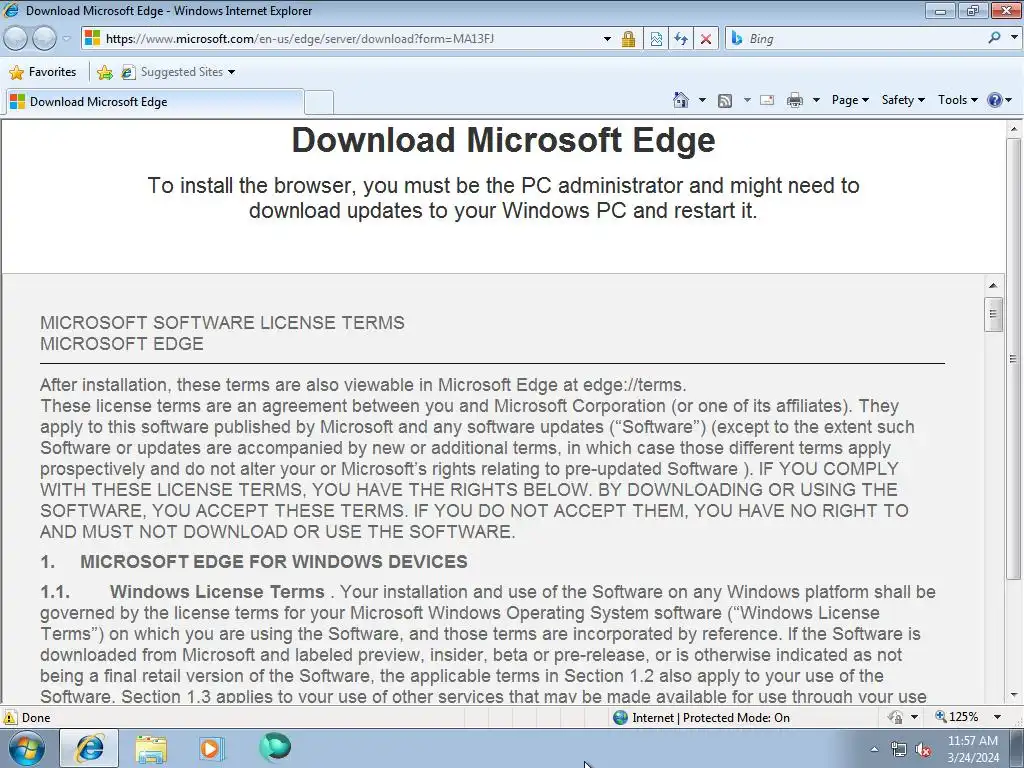Viewport: 1024px width, 768px height.
Task: Click the Refresh page icon
Action: [x=680, y=39]
